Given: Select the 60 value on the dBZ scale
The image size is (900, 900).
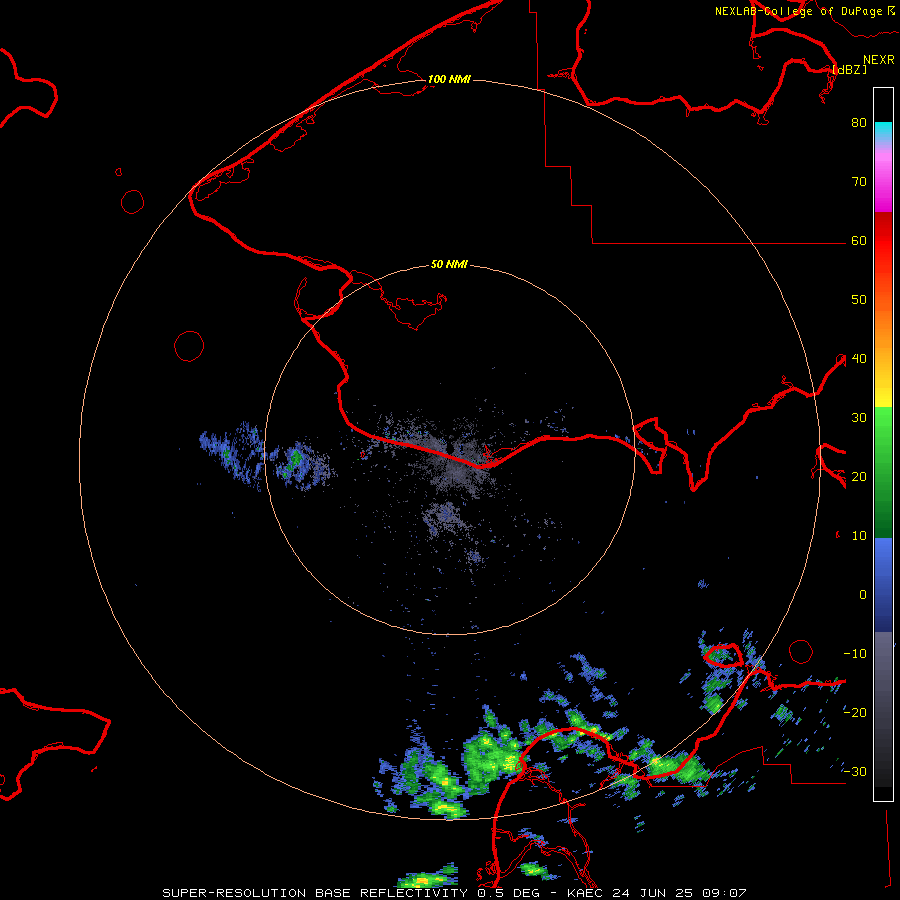Looking at the screenshot, I should 859,241.
